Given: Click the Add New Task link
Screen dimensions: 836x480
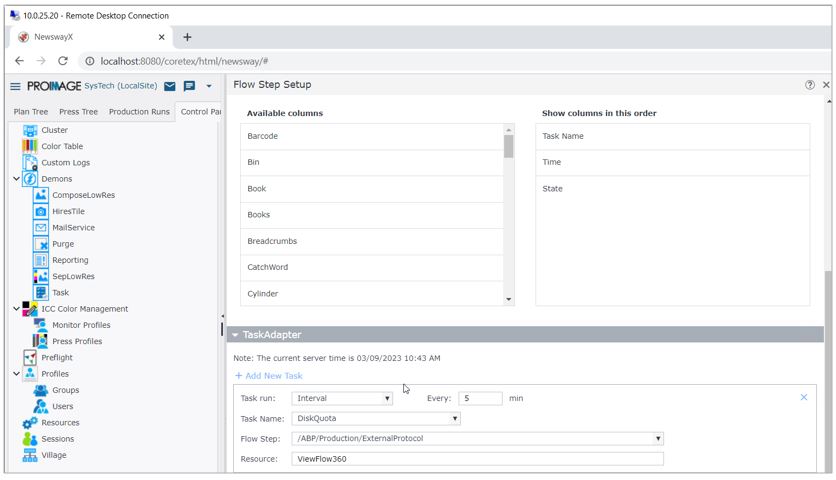Looking at the screenshot, I should 269,376.
